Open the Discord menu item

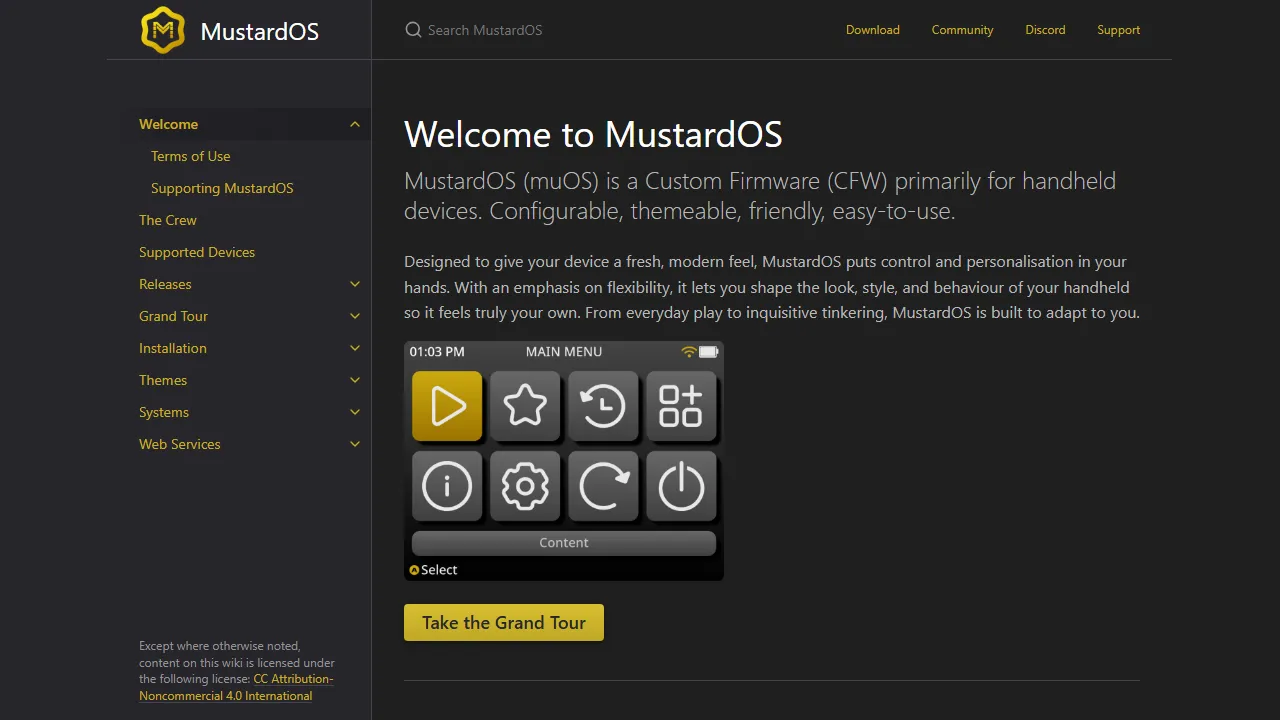coord(1045,30)
